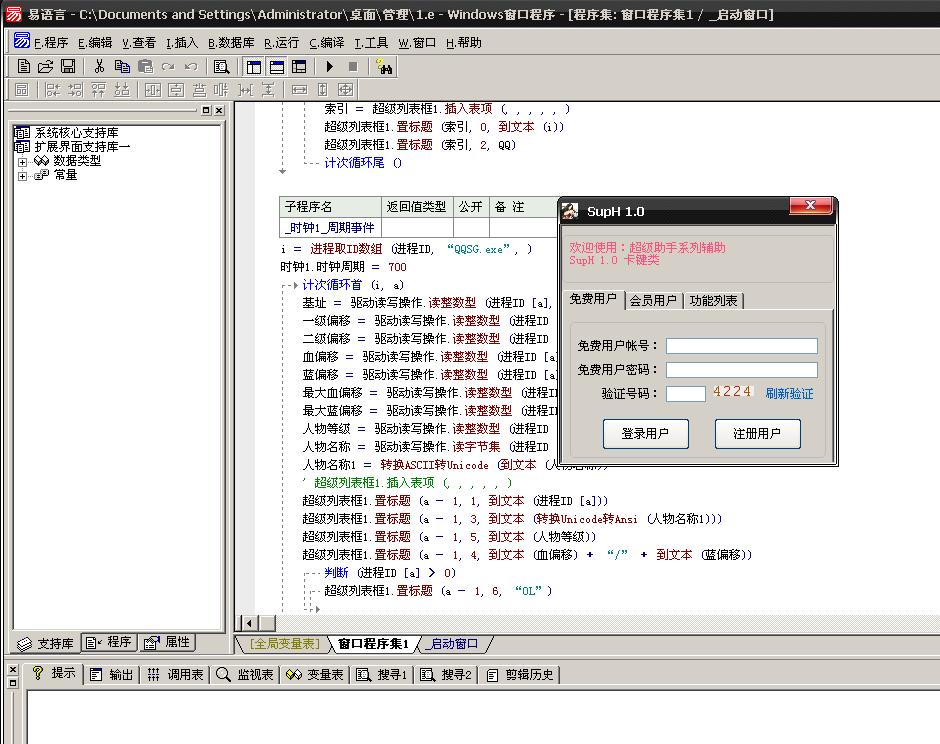Select 扩展界面支持库一 in the library tree
This screenshot has width=940, height=744.
[82, 147]
